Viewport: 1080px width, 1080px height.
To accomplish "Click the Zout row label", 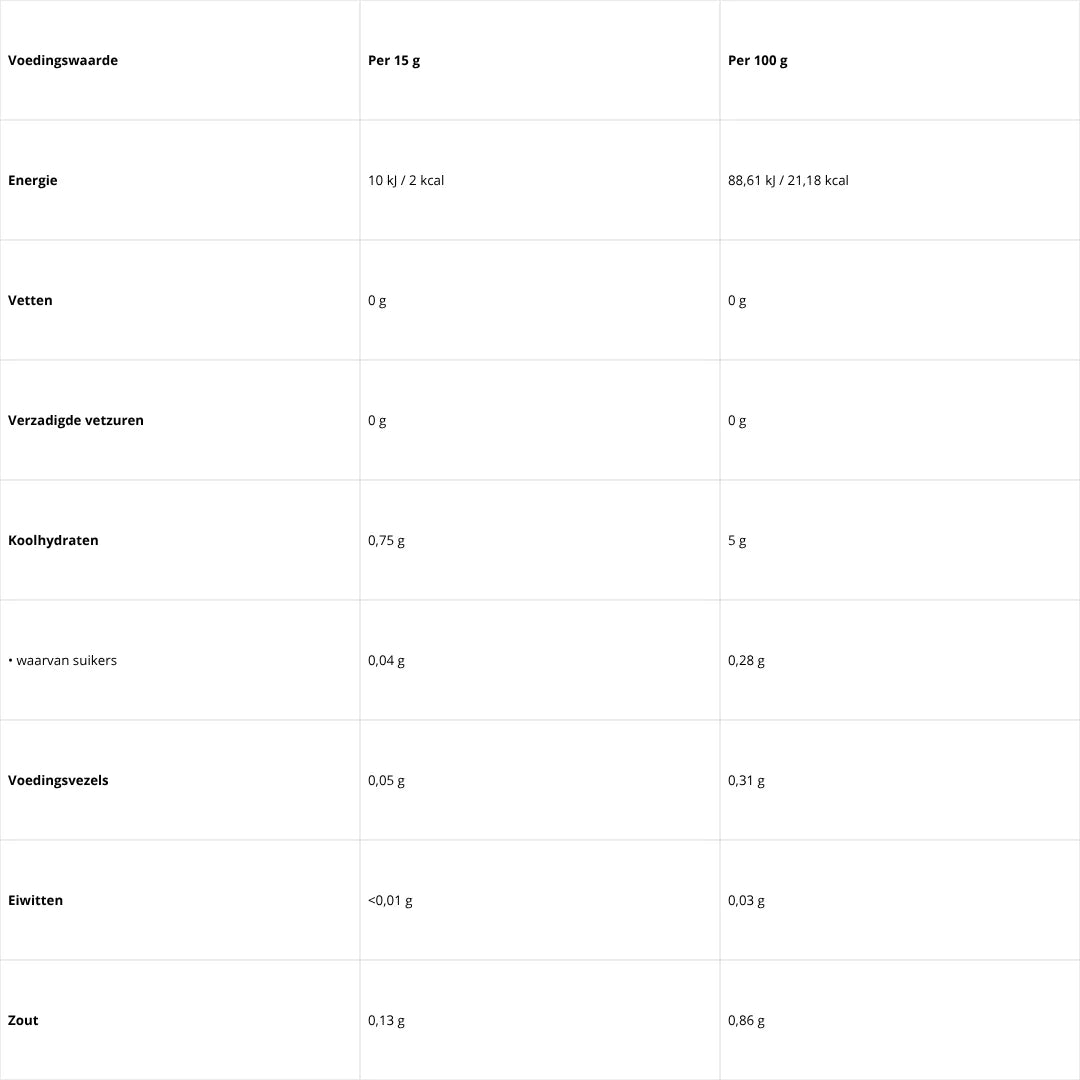I will (x=23, y=1020).
